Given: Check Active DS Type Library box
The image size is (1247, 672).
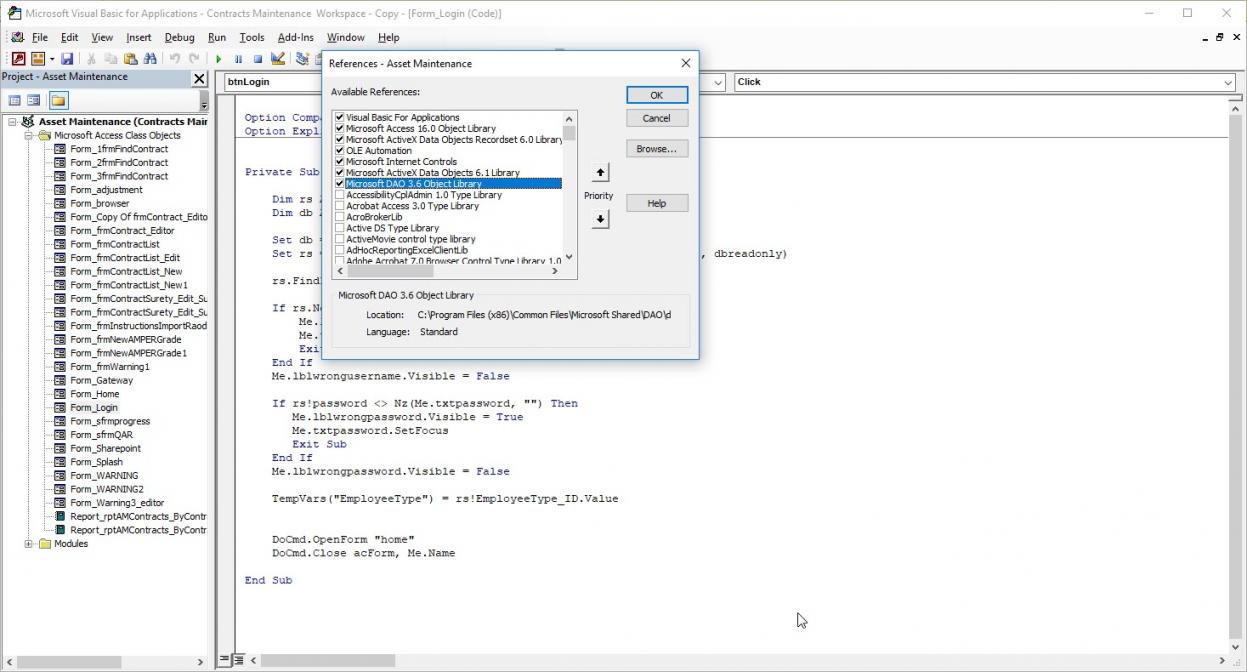Looking at the screenshot, I should tap(340, 227).
